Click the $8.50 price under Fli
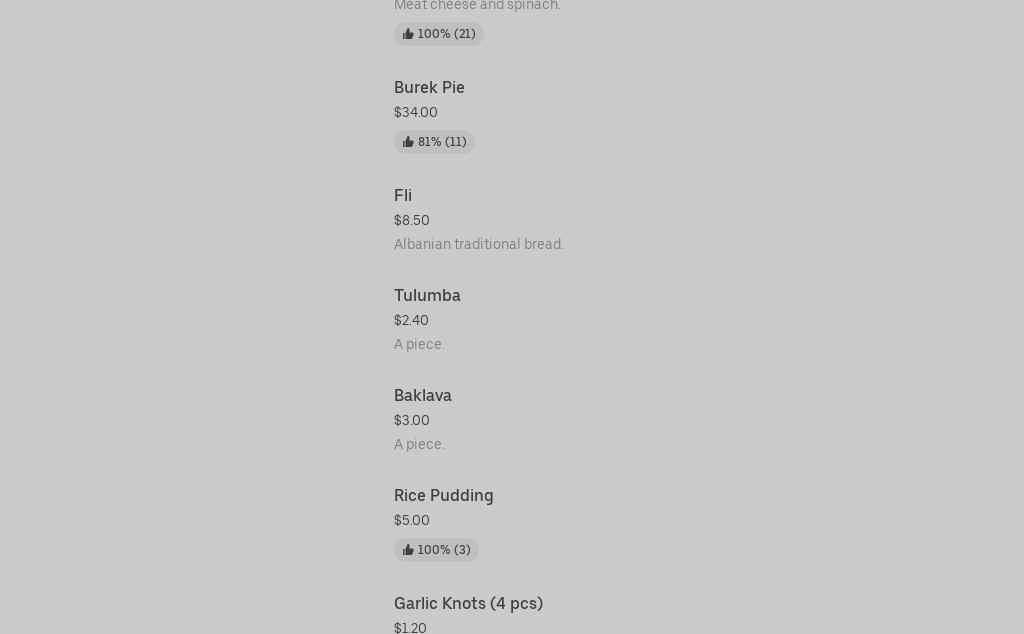 click(412, 221)
